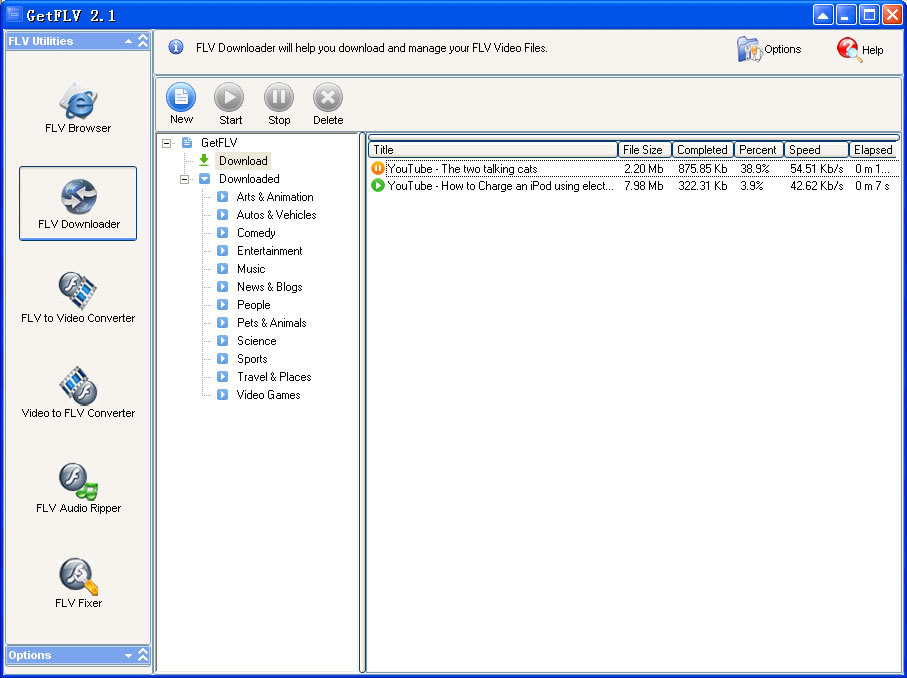Click the green Download arrow icon

pyautogui.click(x=204, y=160)
